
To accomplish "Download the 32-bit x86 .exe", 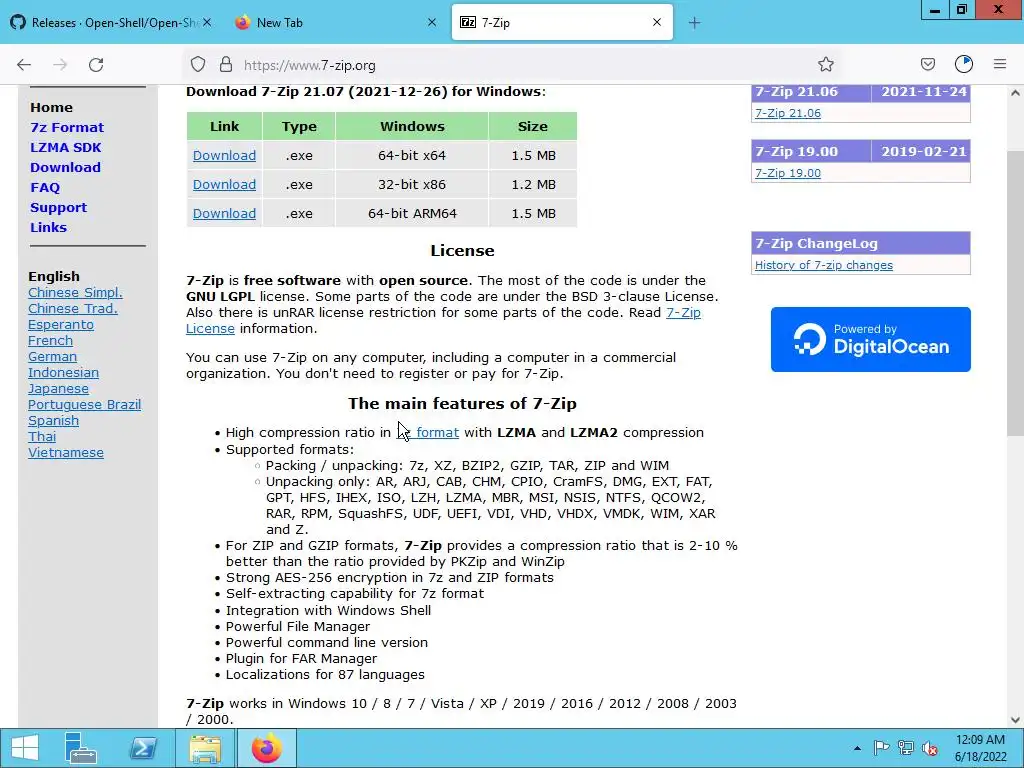I will pyautogui.click(x=224, y=184).
